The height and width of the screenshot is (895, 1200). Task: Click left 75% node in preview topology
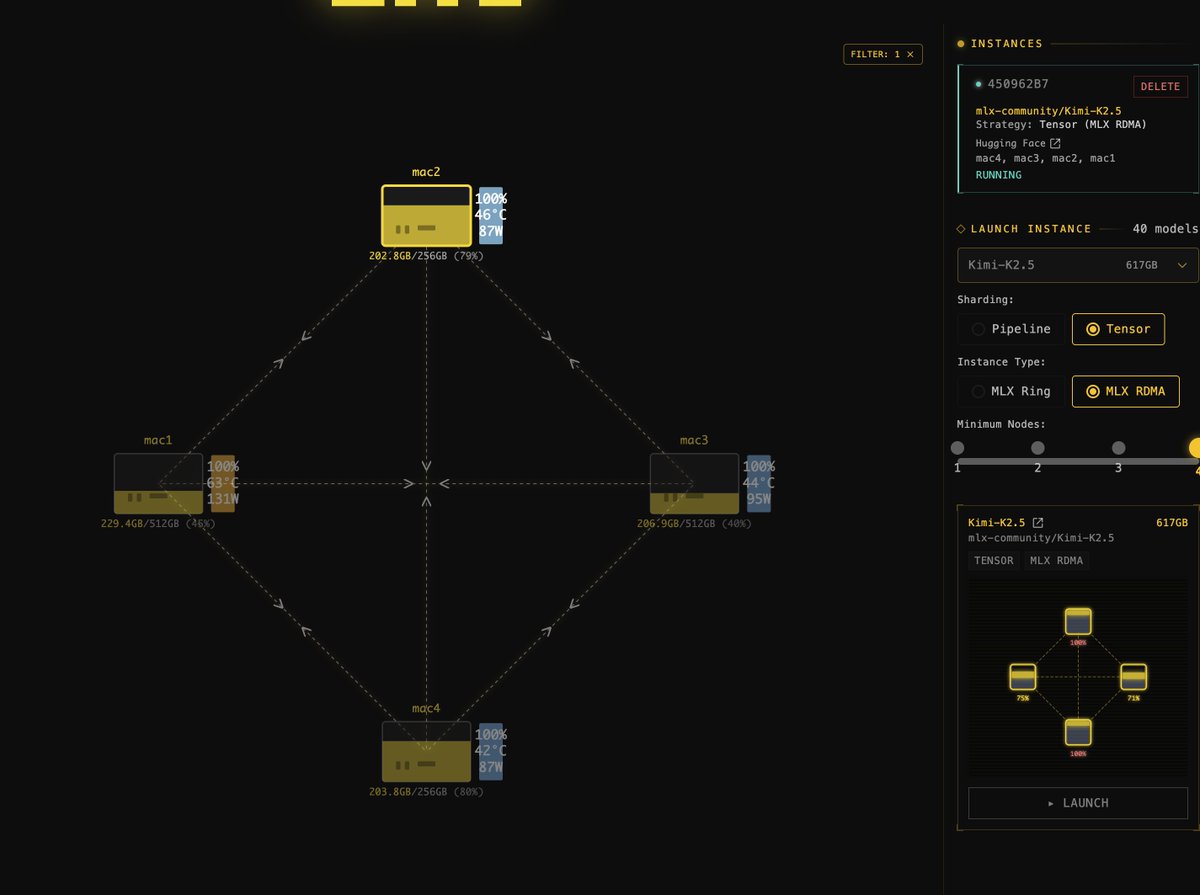(x=1022, y=677)
